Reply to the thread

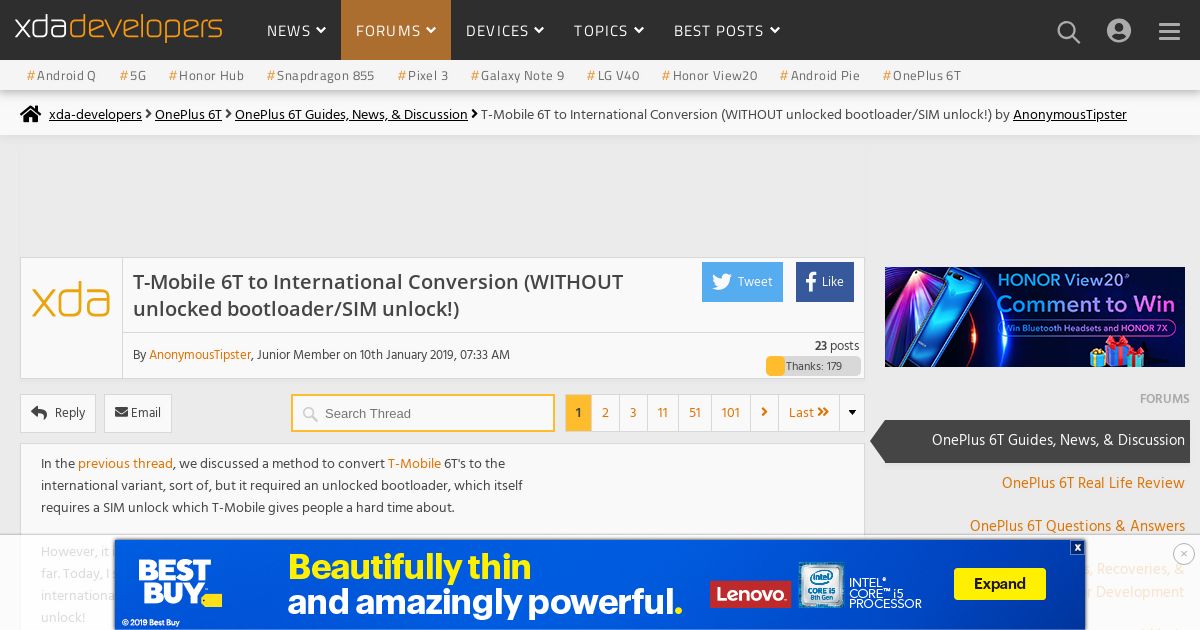58,413
